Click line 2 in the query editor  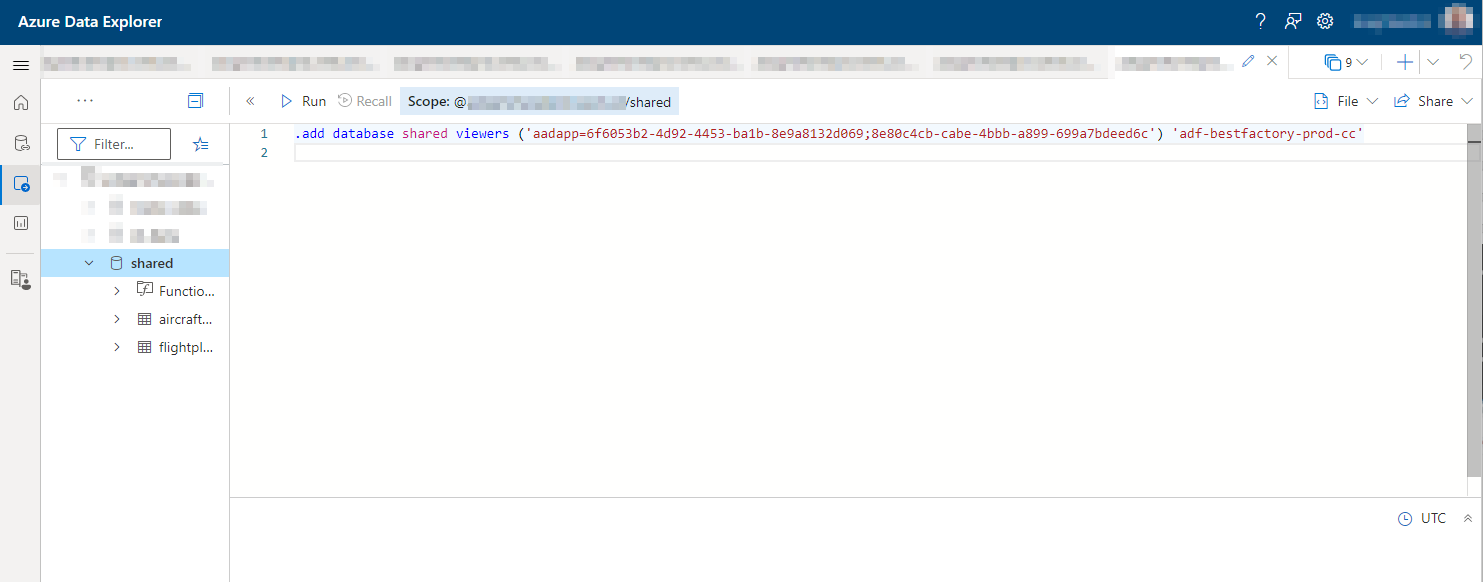[x=880, y=152]
